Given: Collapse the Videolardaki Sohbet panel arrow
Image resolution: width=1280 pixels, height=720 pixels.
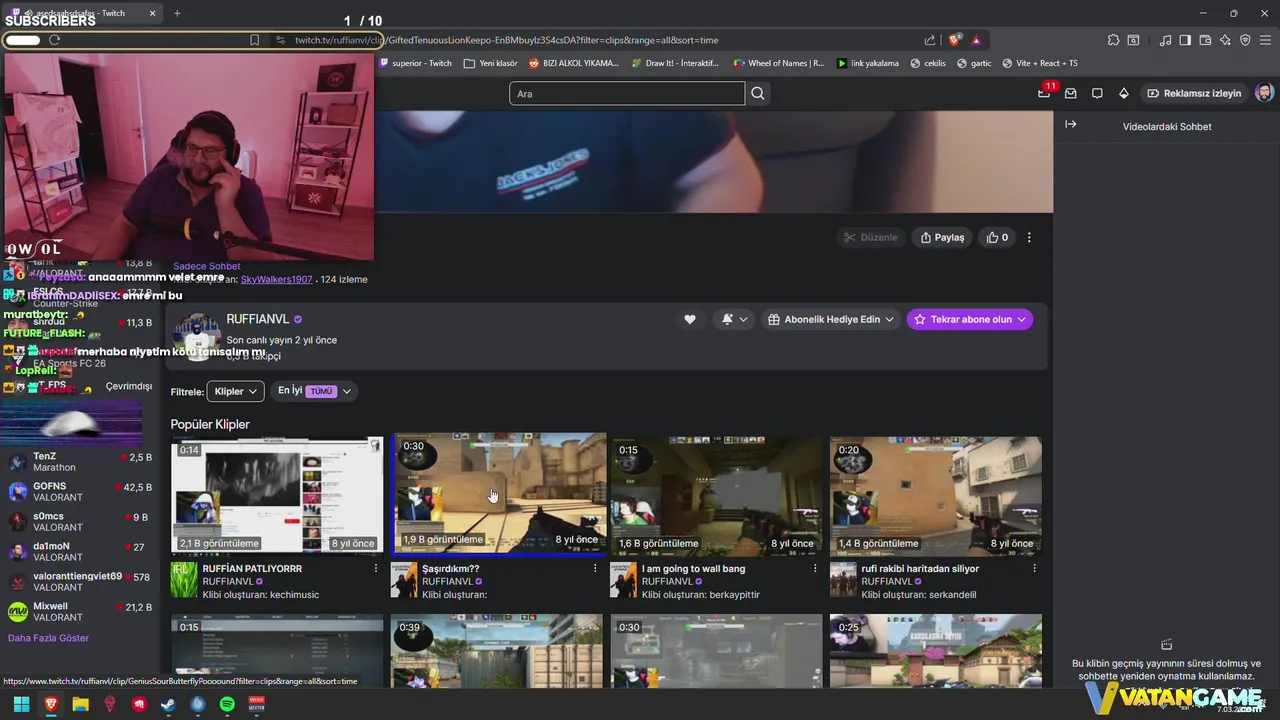Looking at the screenshot, I should pyautogui.click(x=1070, y=125).
